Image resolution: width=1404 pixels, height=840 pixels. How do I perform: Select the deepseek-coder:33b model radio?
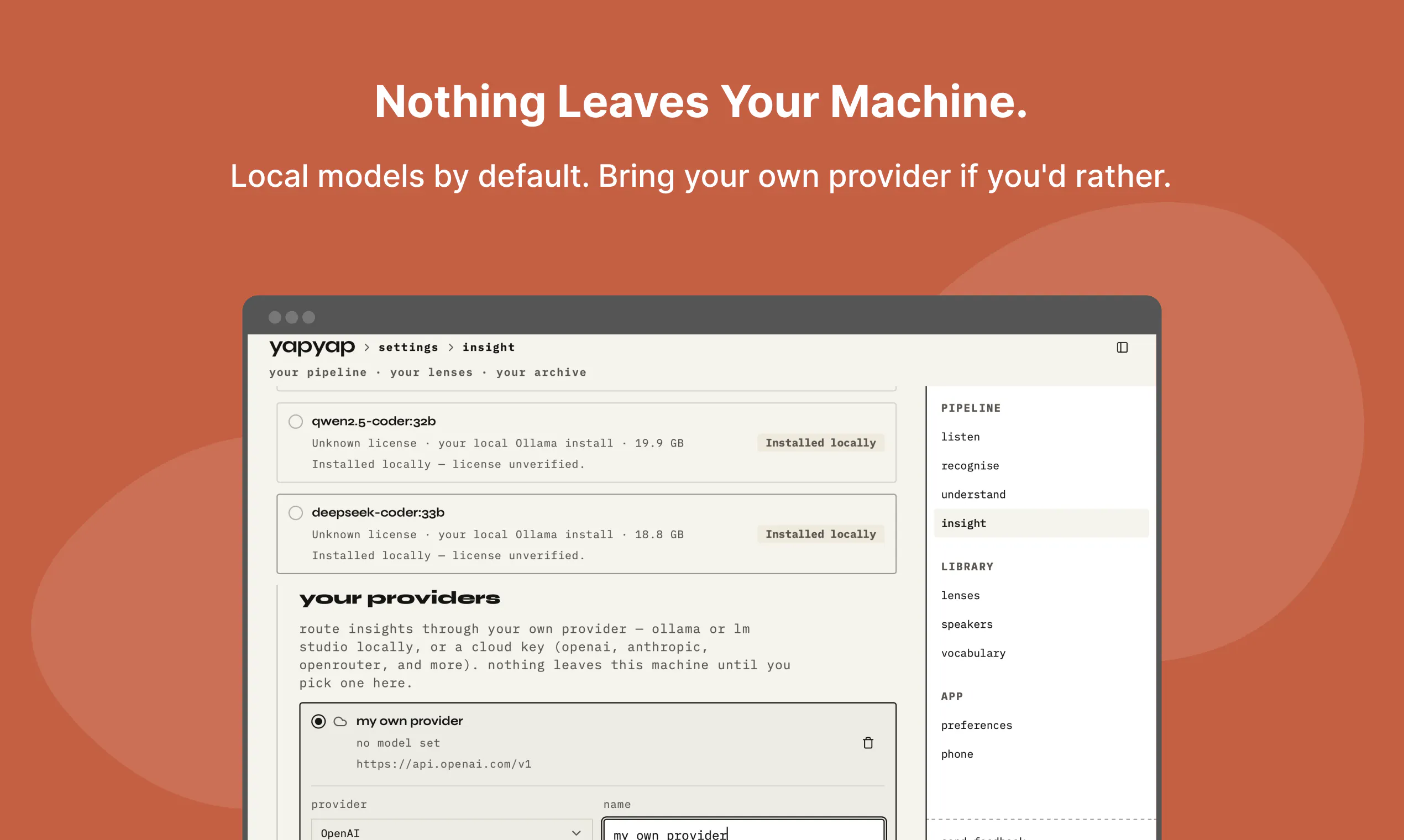pos(296,513)
